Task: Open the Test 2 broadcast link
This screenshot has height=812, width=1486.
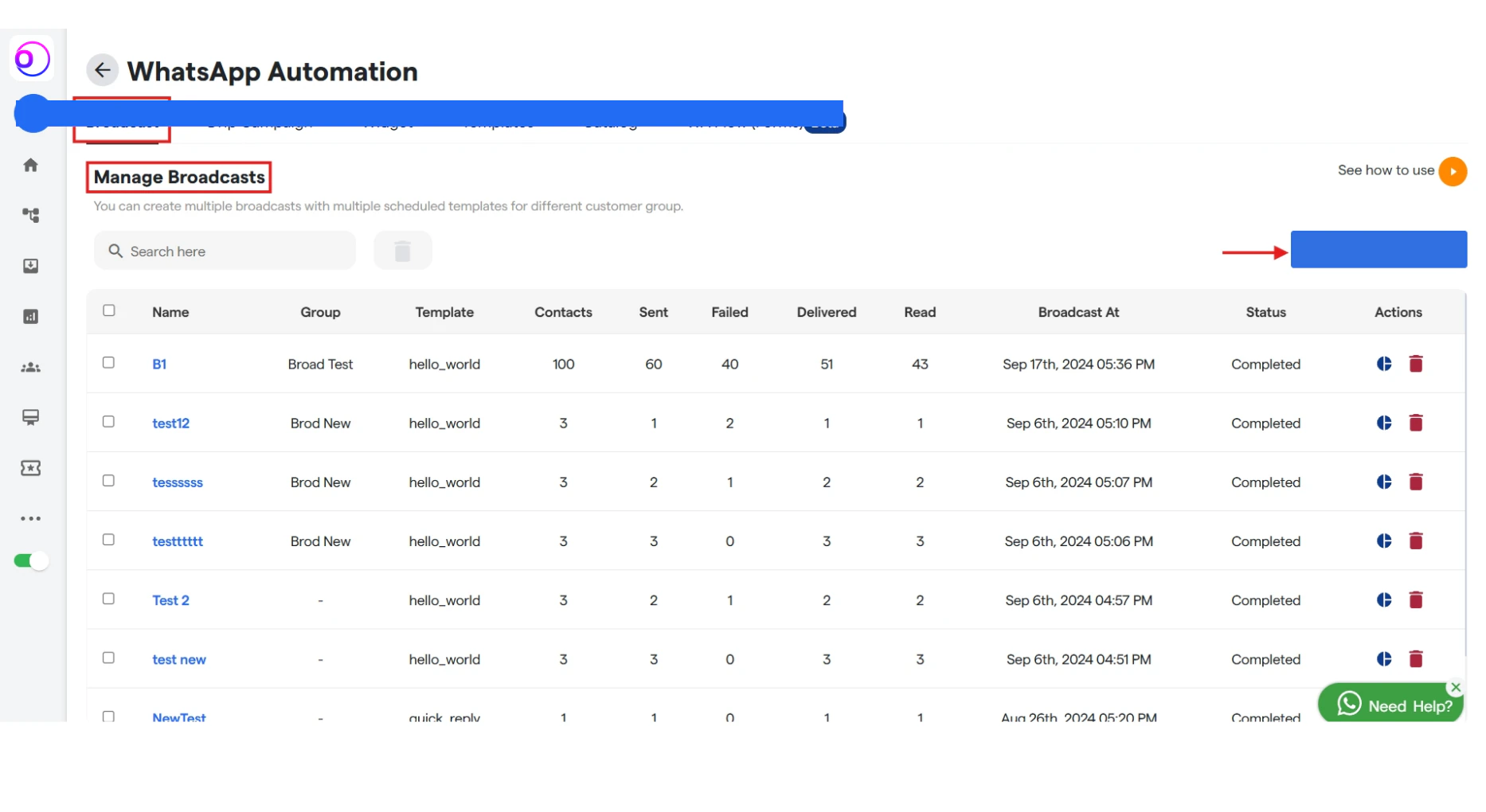Action: pos(170,599)
